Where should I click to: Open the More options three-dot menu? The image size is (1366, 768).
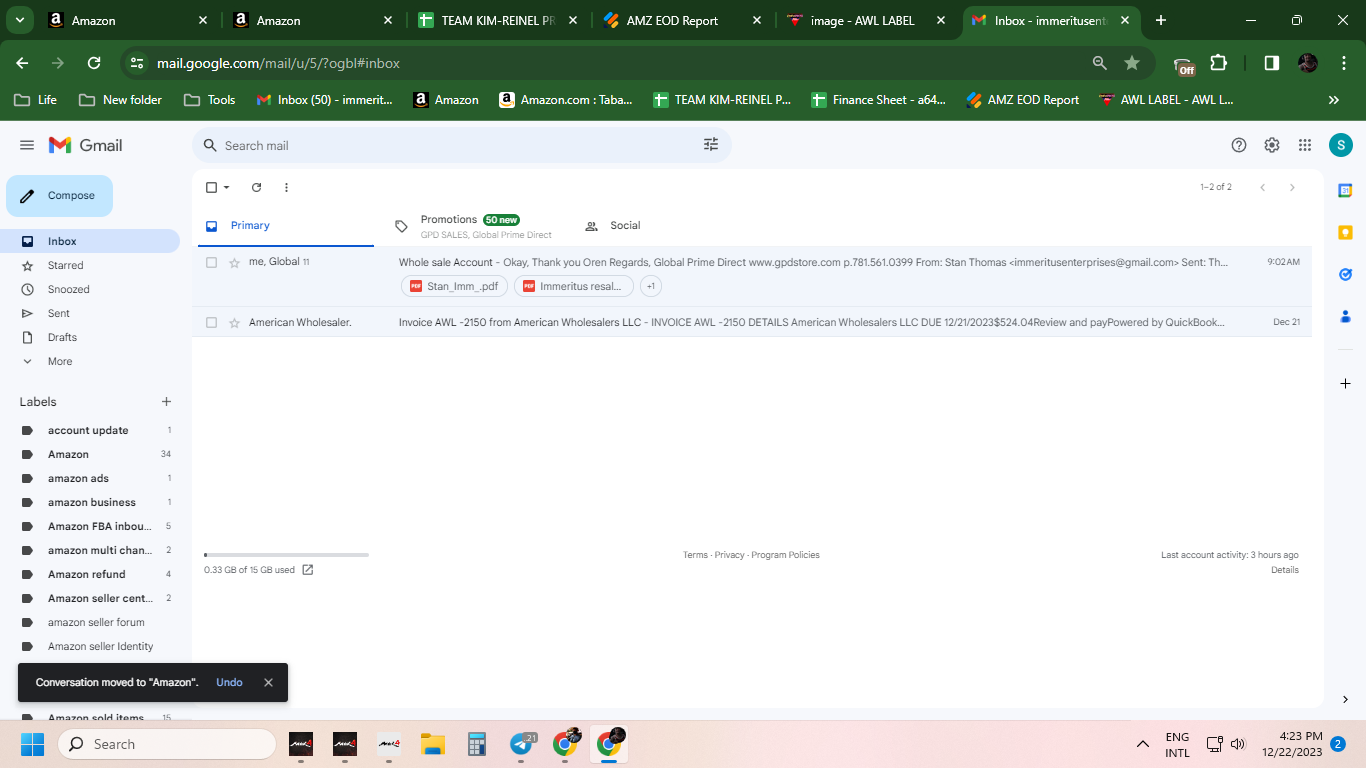click(286, 187)
